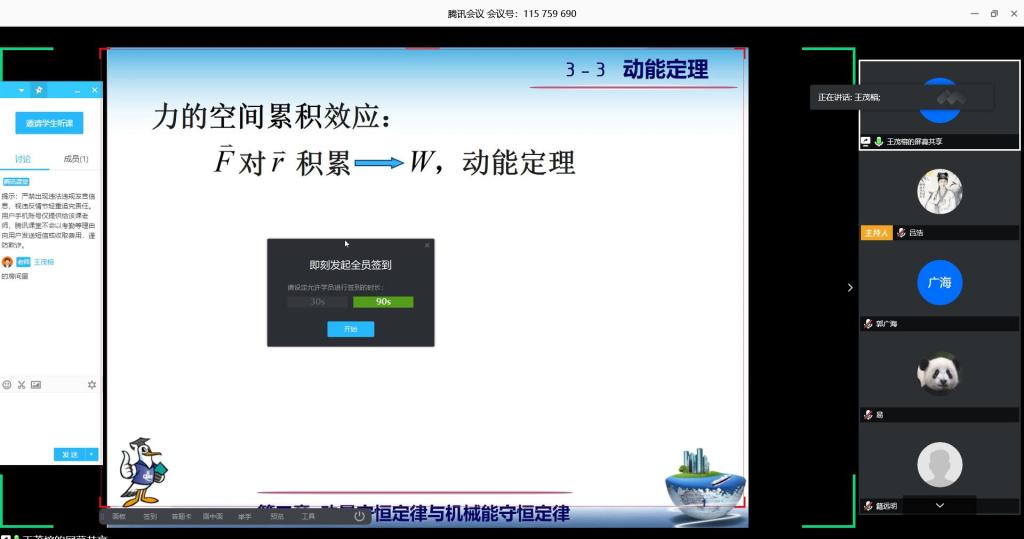Close the 即刻发起全员签到 dialog
1024x539 pixels.
[x=427, y=245]
